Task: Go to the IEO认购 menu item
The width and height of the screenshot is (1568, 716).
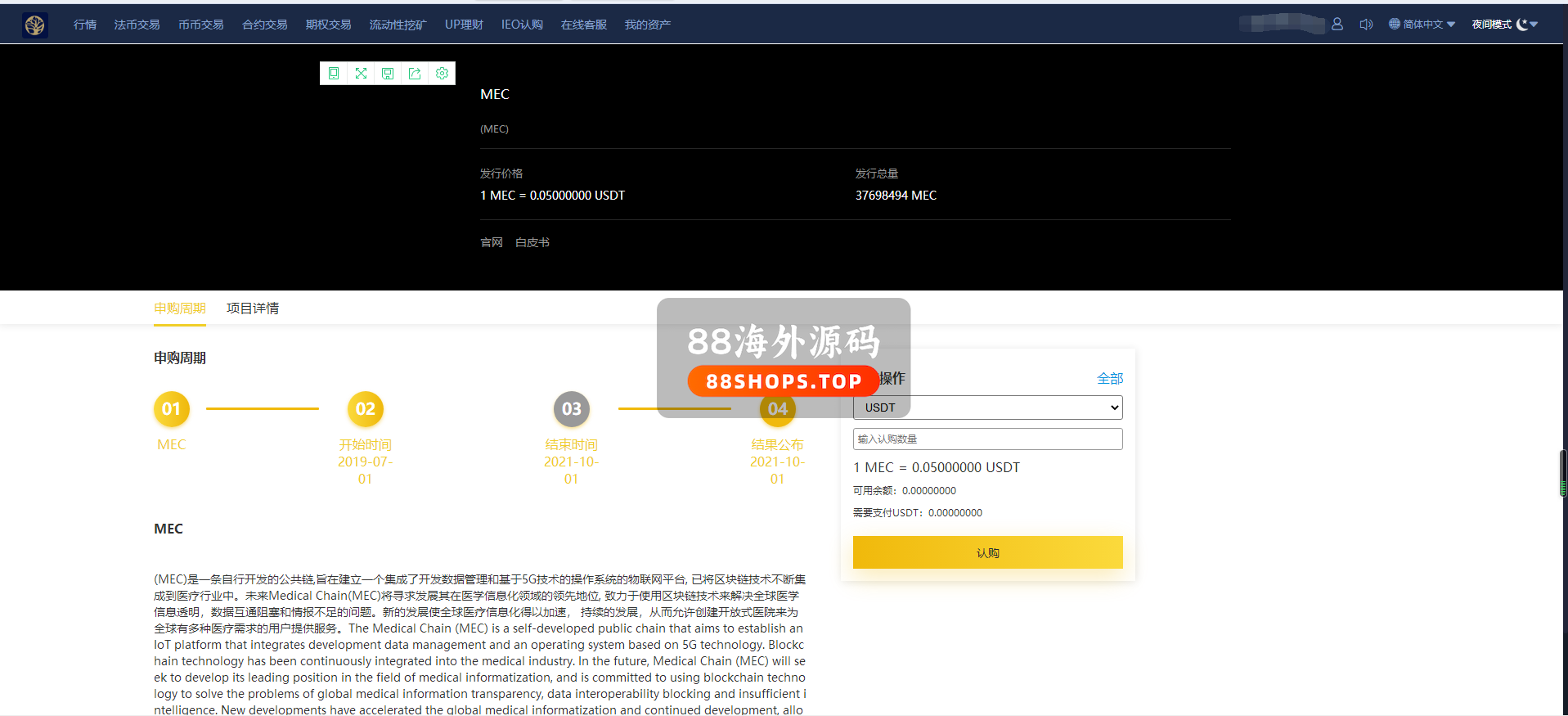Action: click(522, 25)
